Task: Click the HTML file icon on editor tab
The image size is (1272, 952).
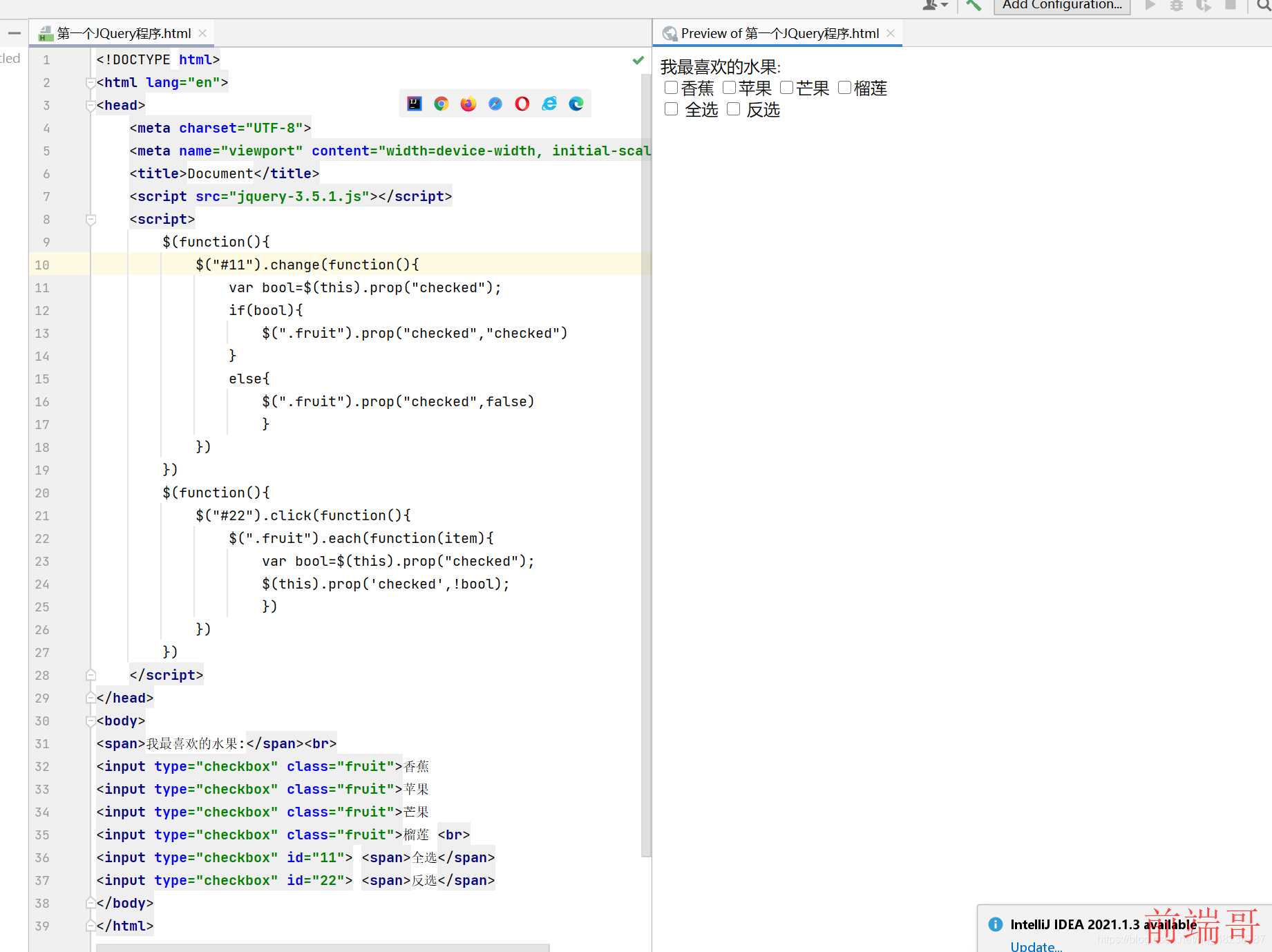Action: point(46,33)
